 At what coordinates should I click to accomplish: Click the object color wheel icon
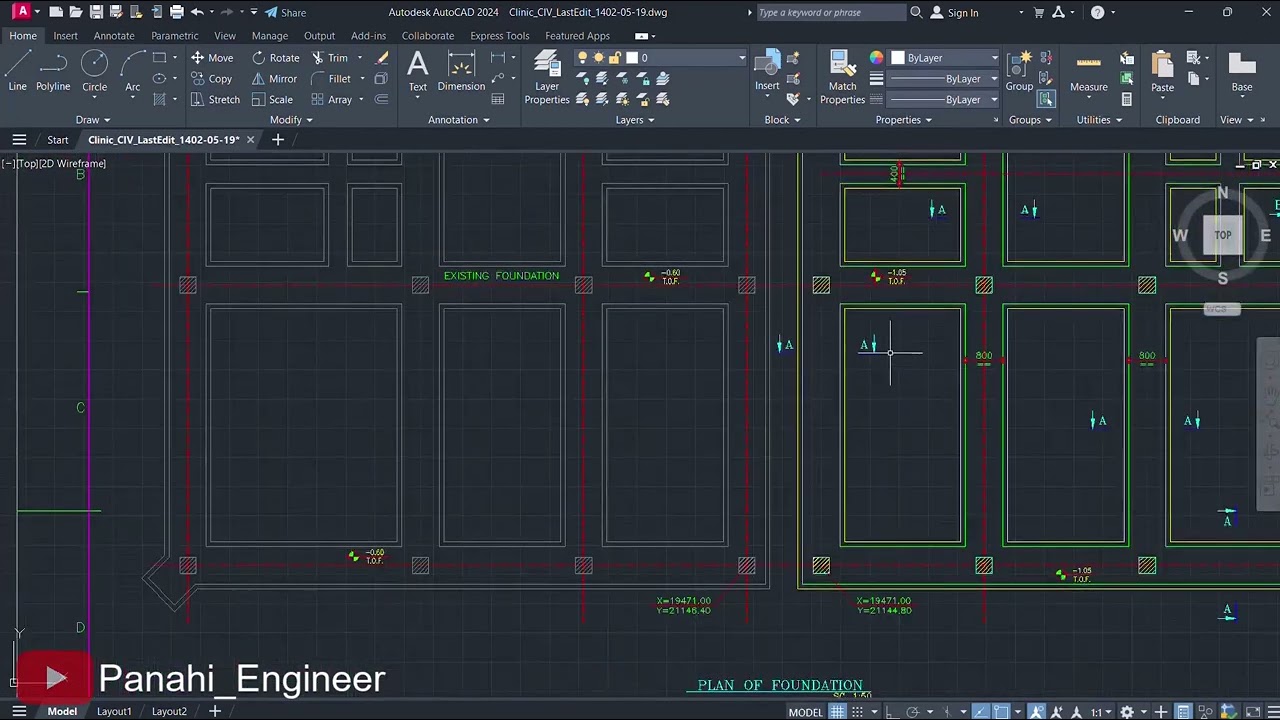(877, 58)
